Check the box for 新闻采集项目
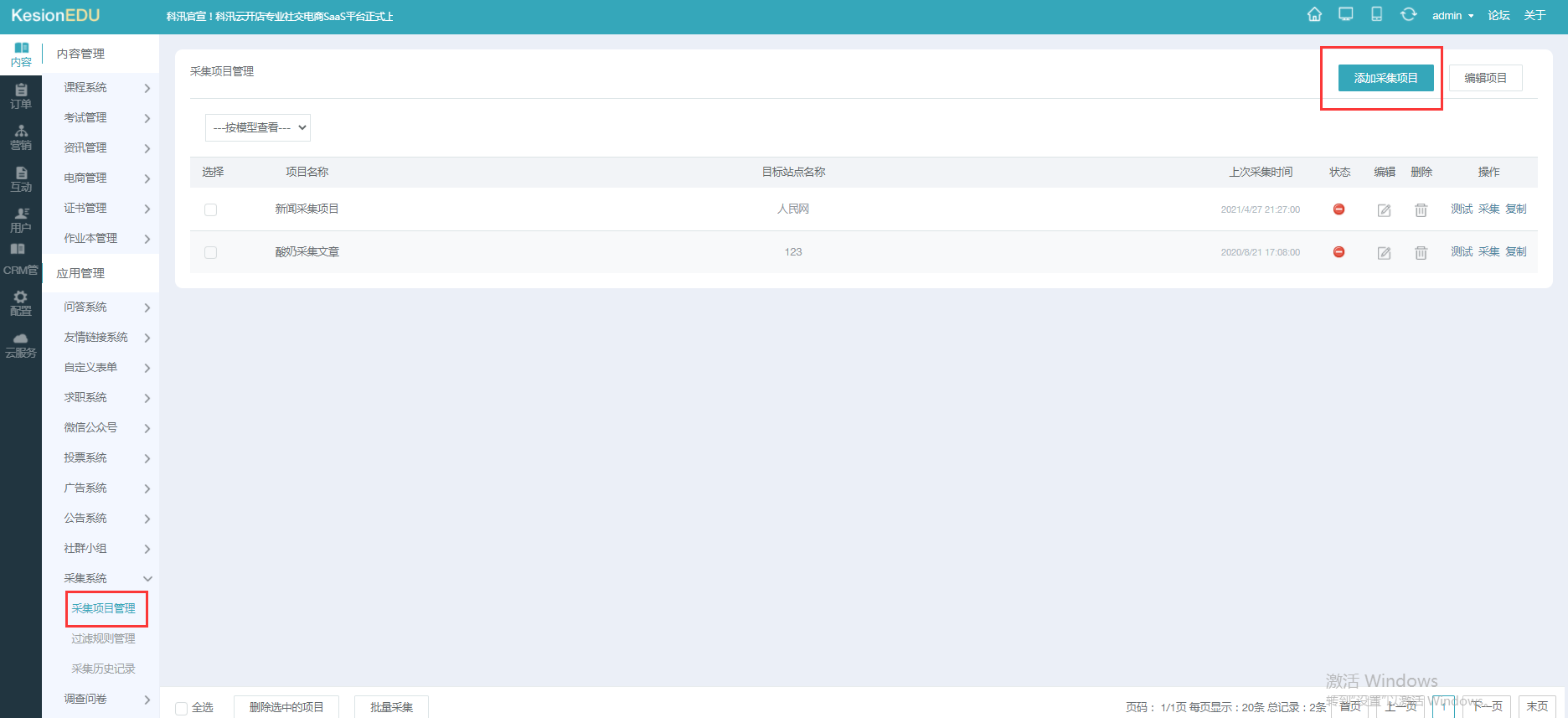1568x718 pixels. (210, 210)
